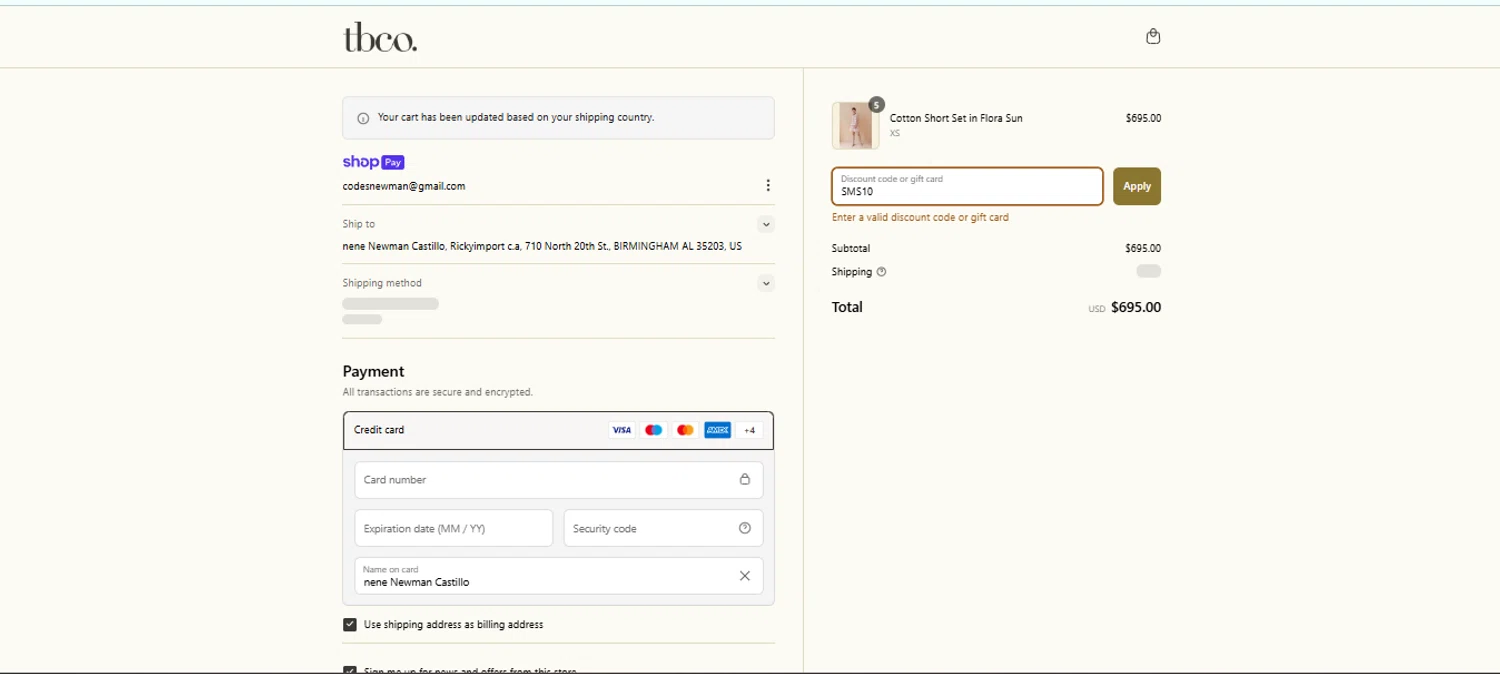Click the shipping help question mark icon

[x=881, y=272]
